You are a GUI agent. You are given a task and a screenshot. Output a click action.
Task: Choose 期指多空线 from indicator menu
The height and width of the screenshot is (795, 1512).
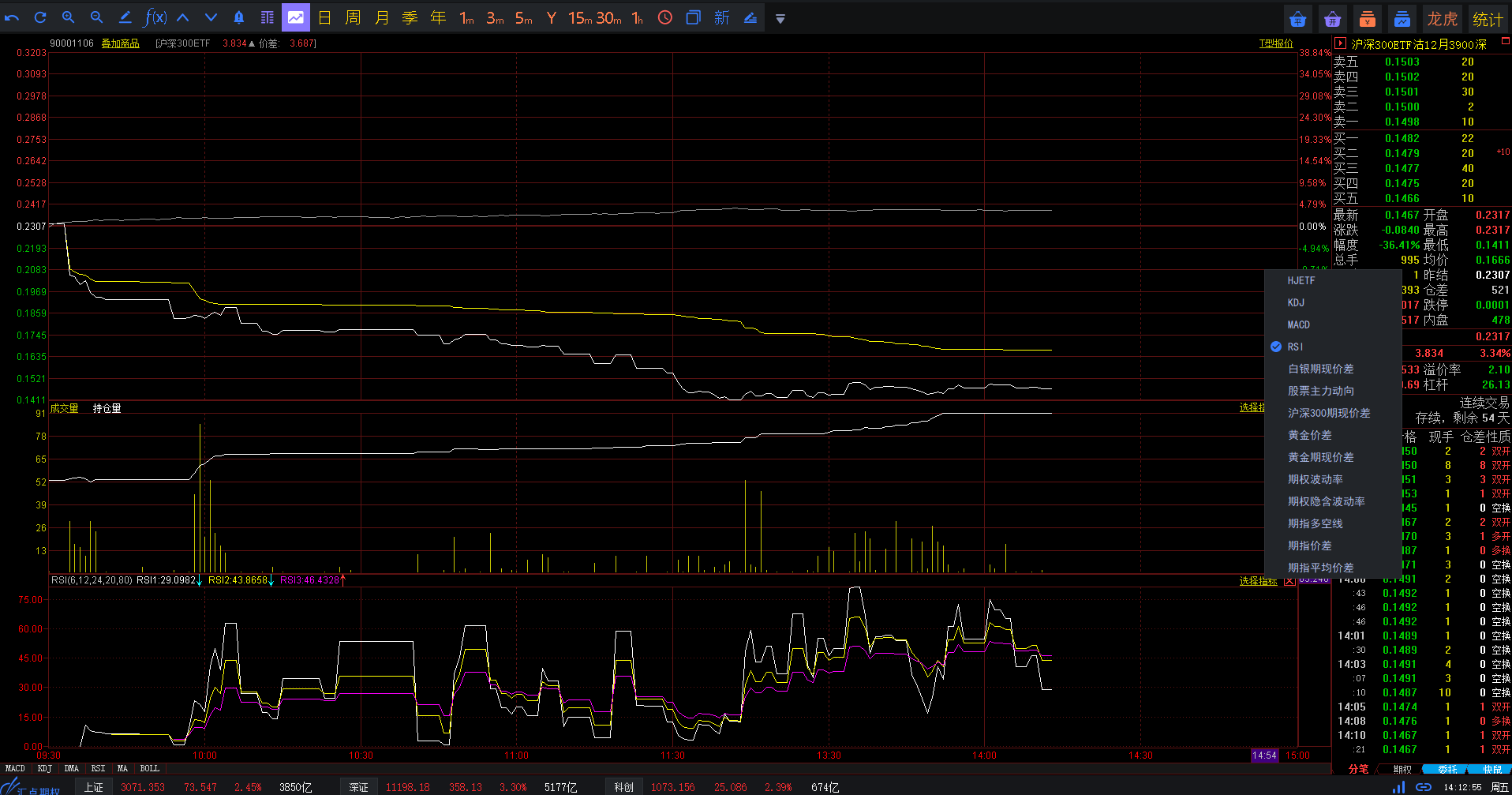click(1332, 523)
